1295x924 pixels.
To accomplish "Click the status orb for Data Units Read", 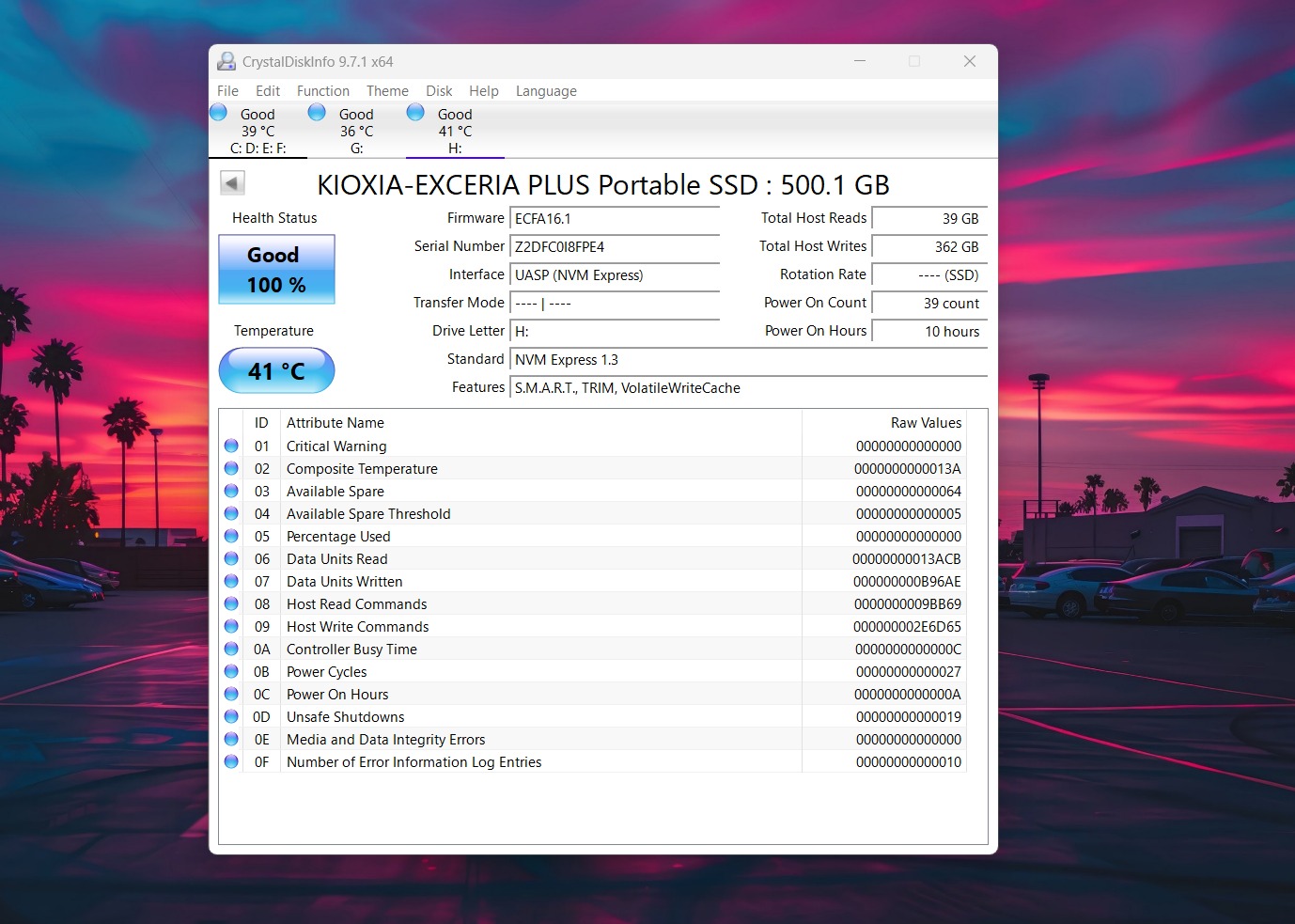I will pyautogui.click(x=231, y=558).
